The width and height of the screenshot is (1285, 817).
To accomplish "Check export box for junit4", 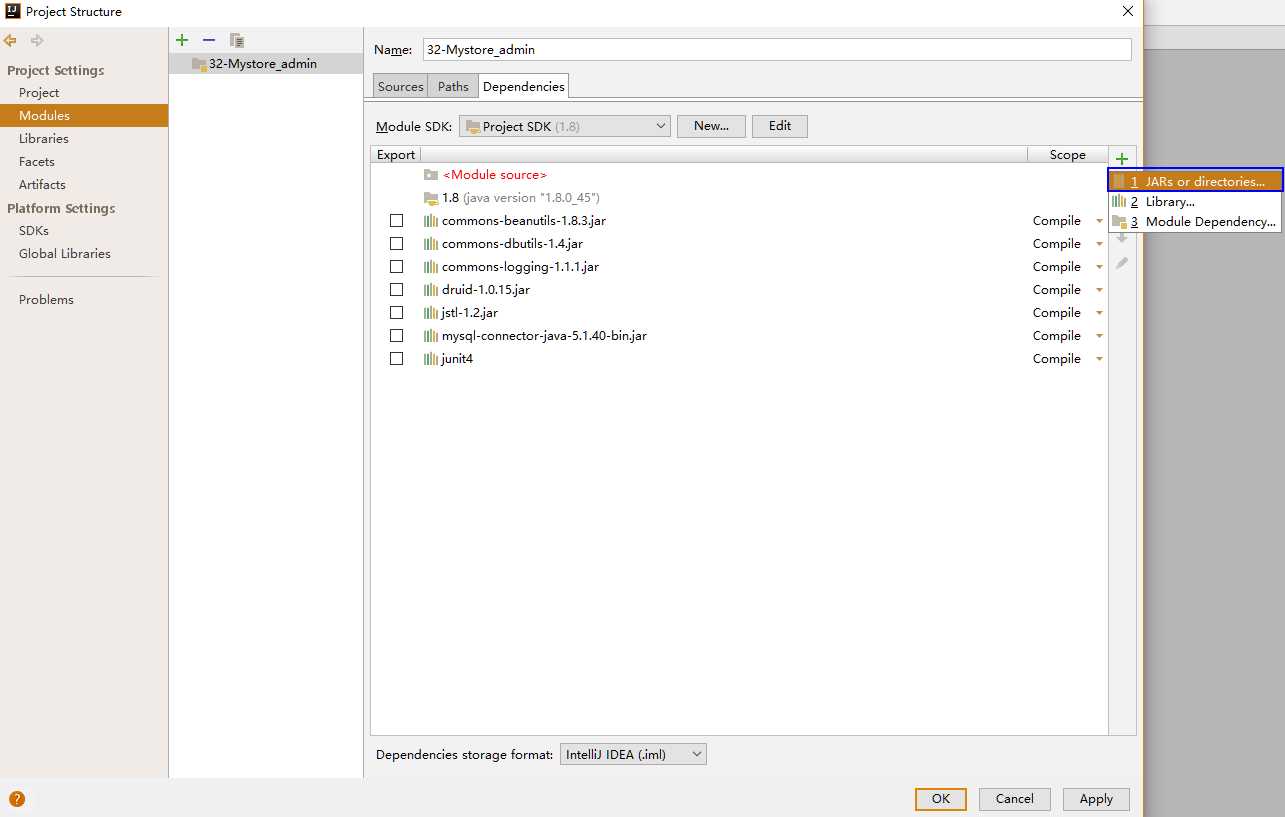I will [x=397, y=359].
